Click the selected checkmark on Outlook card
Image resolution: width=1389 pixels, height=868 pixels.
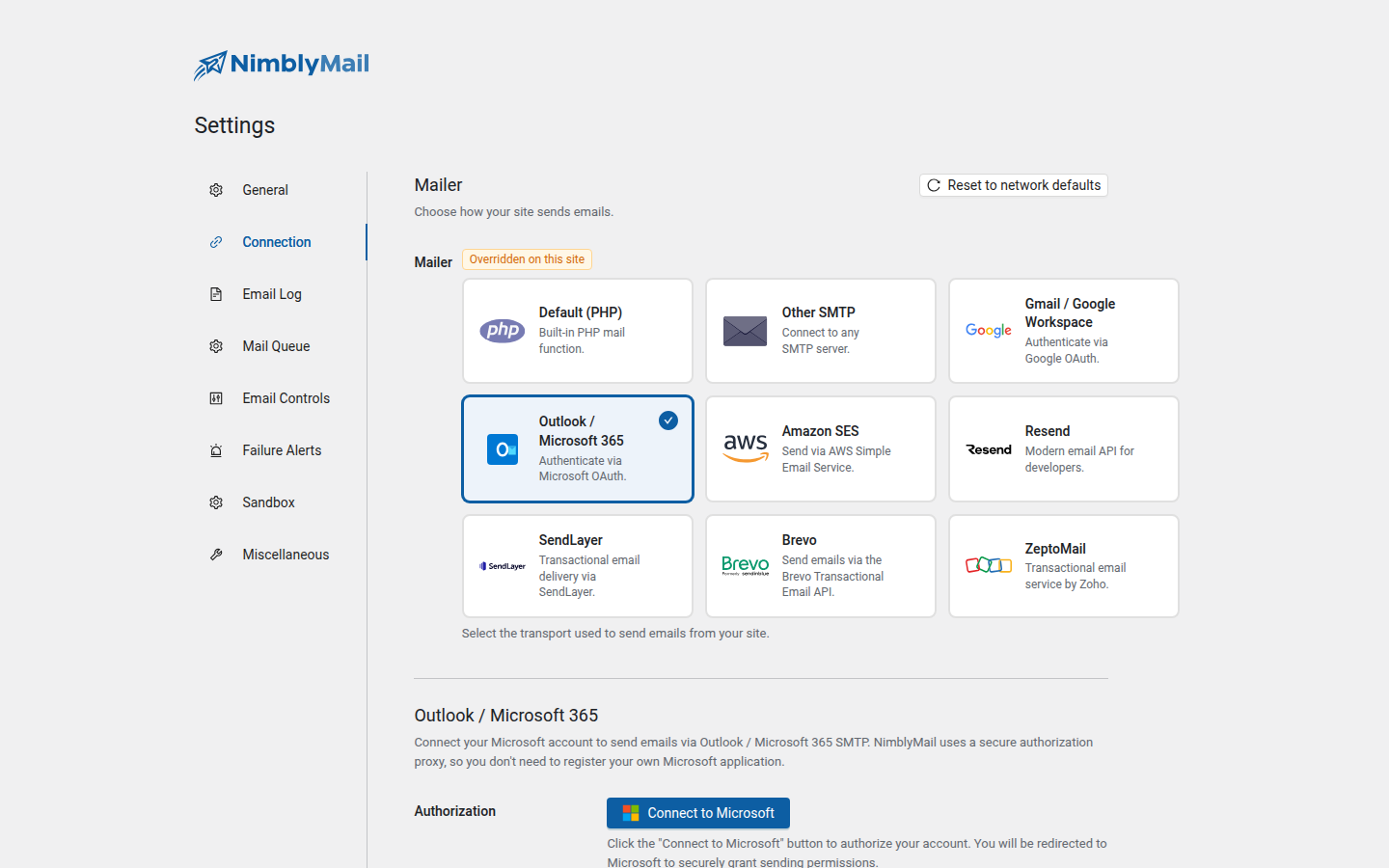[668, 420]
